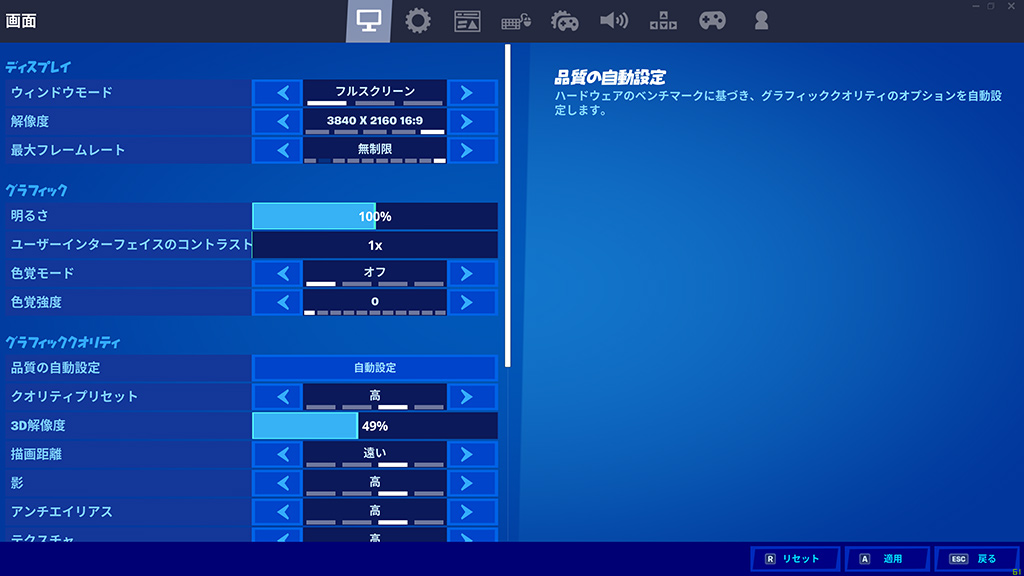Open the accessibility blocks tab icon

point(663,22)
